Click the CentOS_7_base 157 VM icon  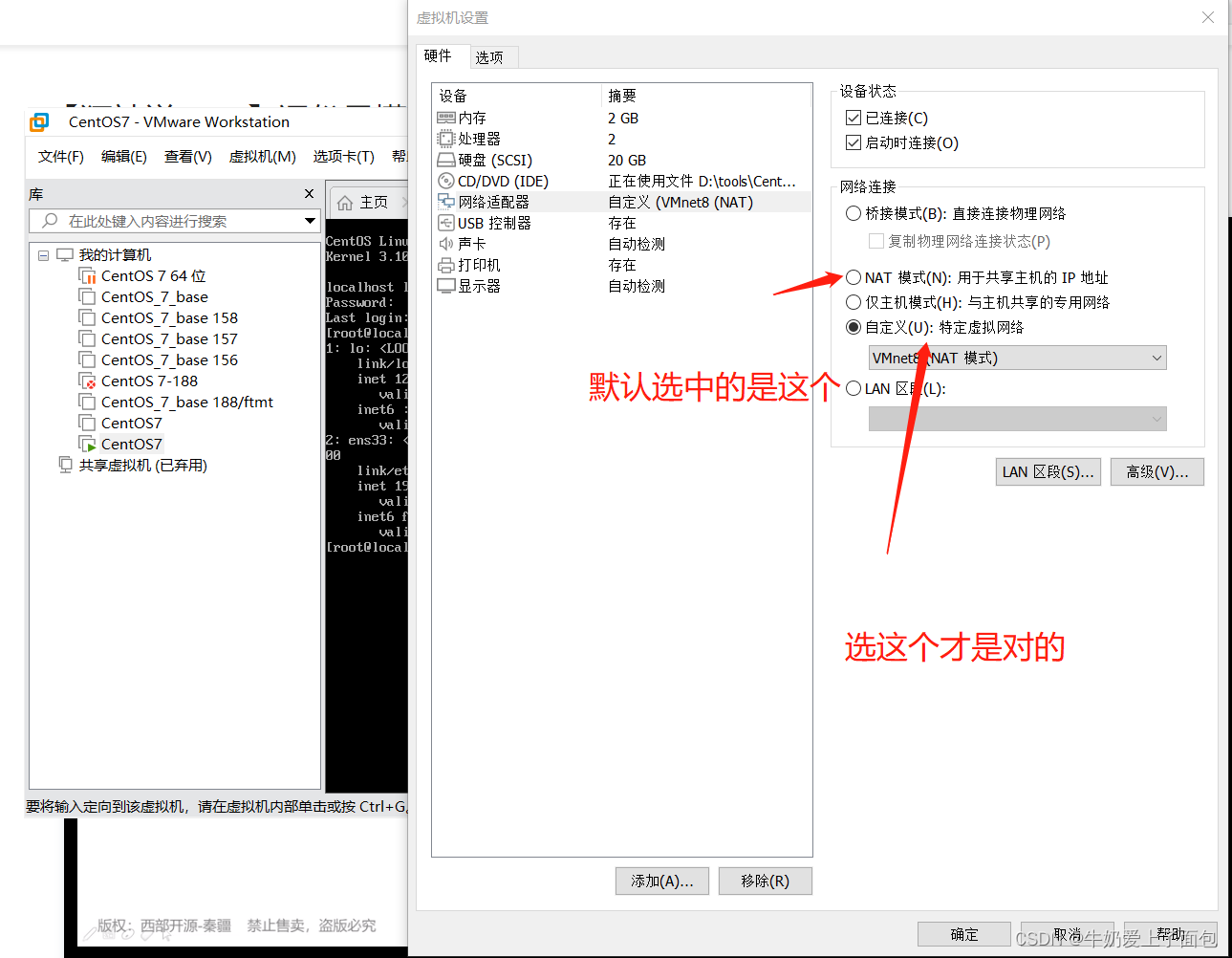click(x=87, y=338)
